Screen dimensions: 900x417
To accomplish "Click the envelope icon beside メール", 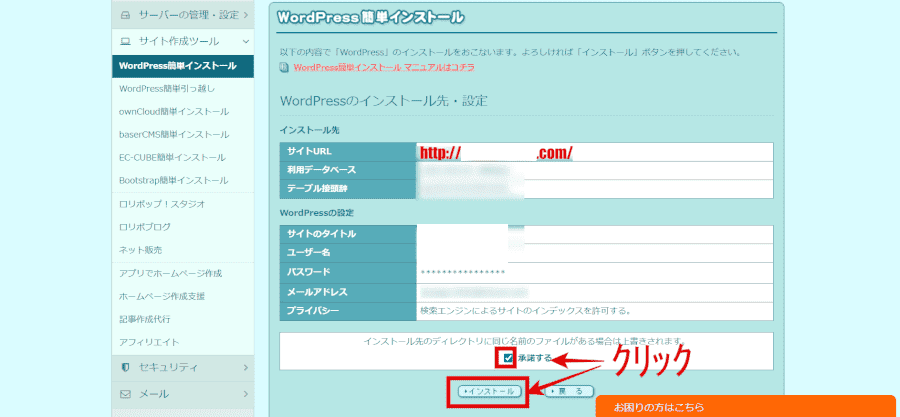I will (x=125, y=395).
